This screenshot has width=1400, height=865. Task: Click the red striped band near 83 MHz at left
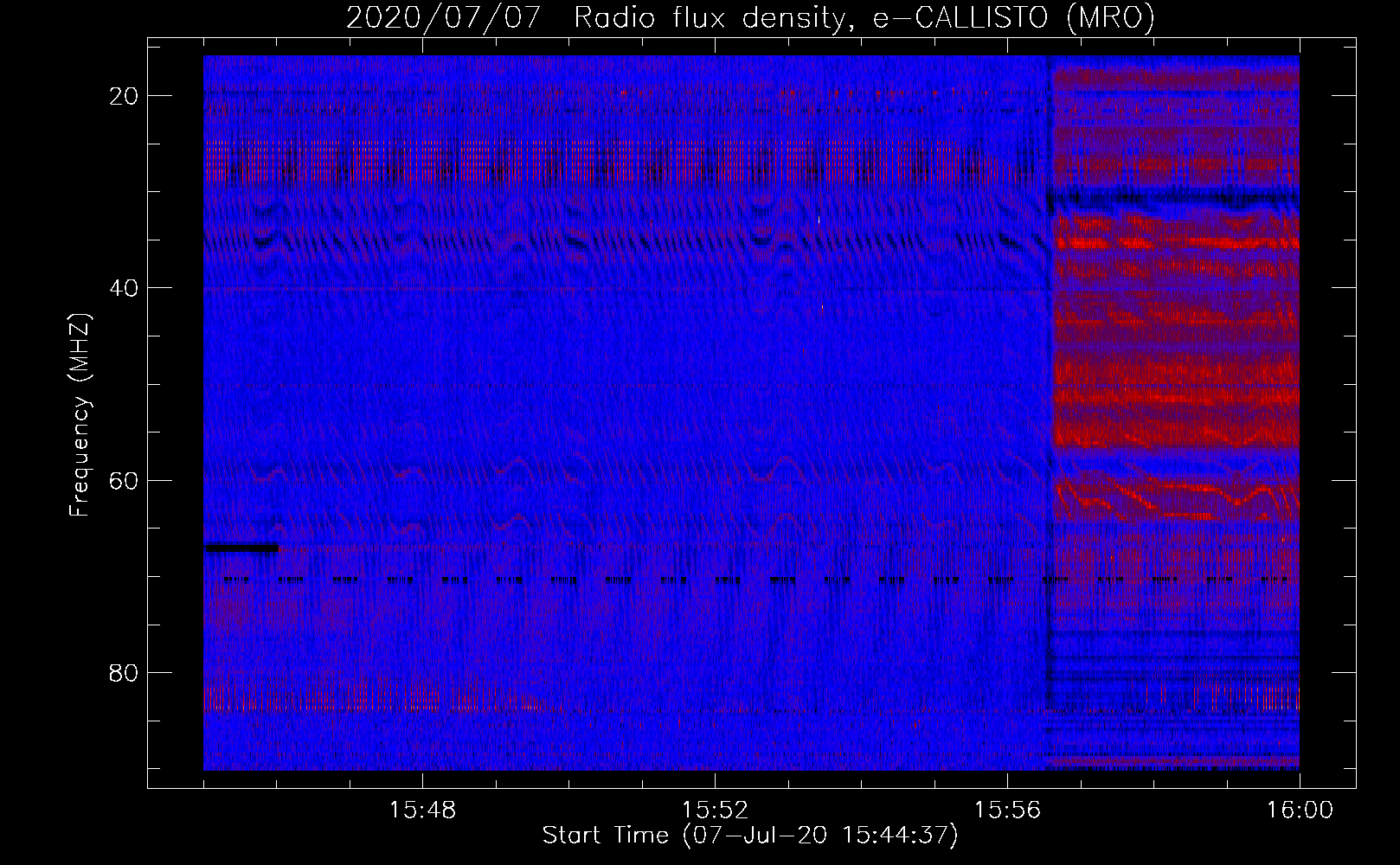(x=372, y=695)
